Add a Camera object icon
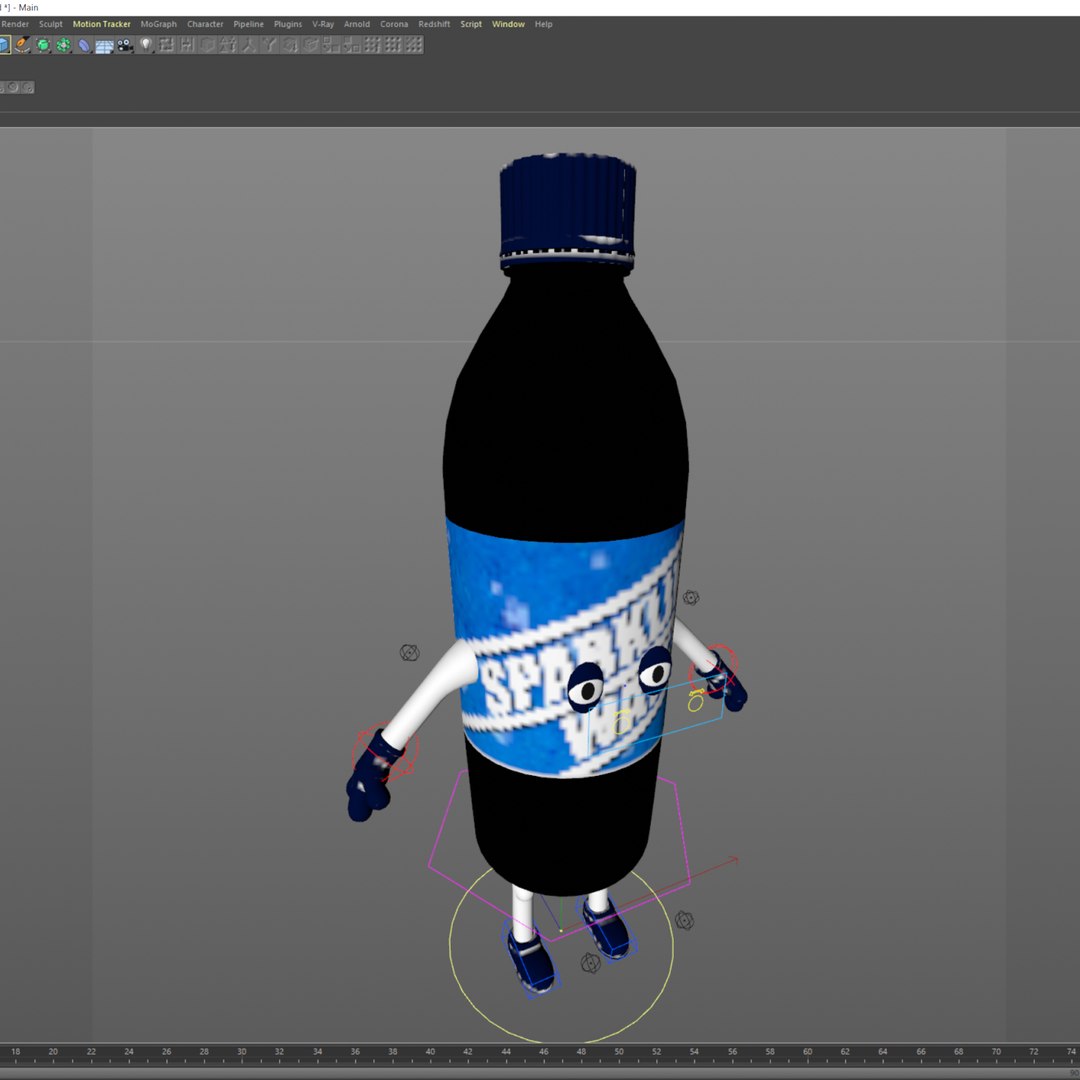 (125, 45)
